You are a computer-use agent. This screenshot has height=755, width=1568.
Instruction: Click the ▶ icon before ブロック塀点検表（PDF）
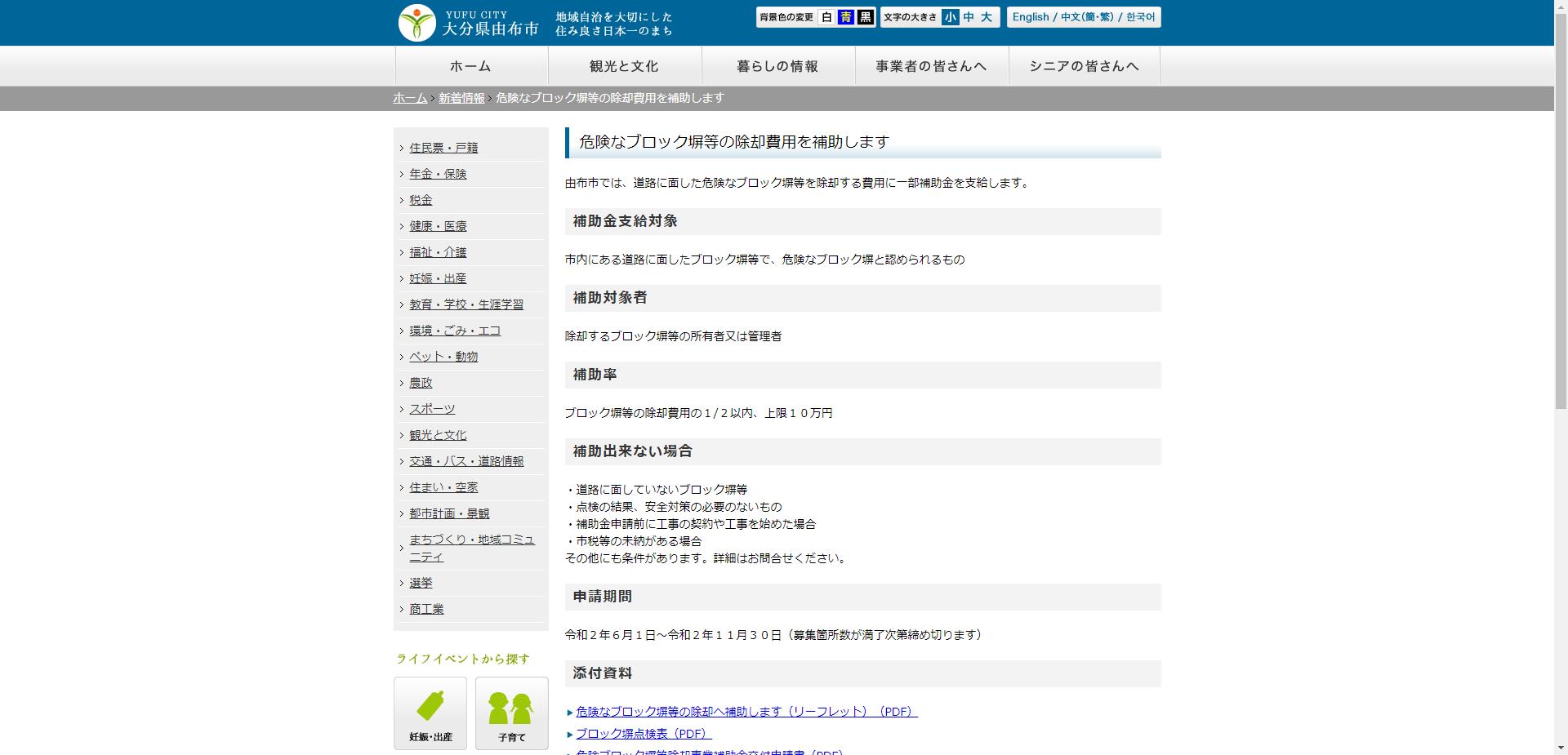(x=569, y=733)
